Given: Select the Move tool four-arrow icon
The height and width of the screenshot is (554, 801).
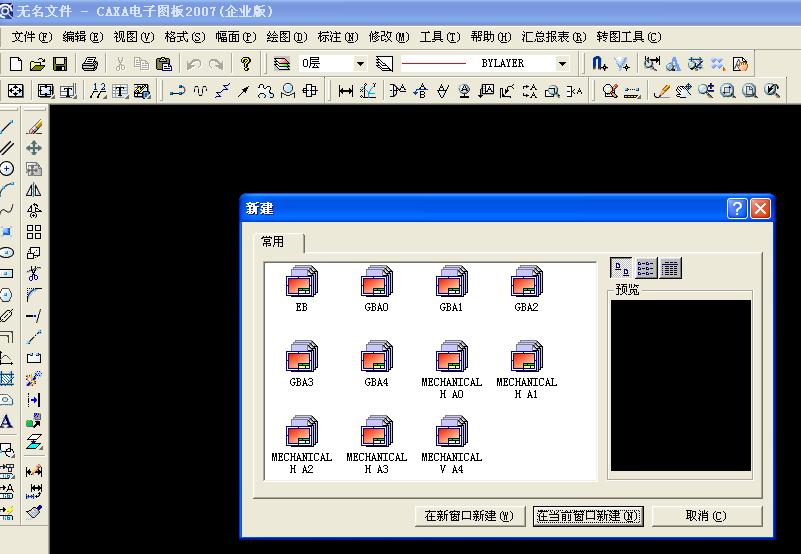Looking at the screenshot, I should 34,148.
